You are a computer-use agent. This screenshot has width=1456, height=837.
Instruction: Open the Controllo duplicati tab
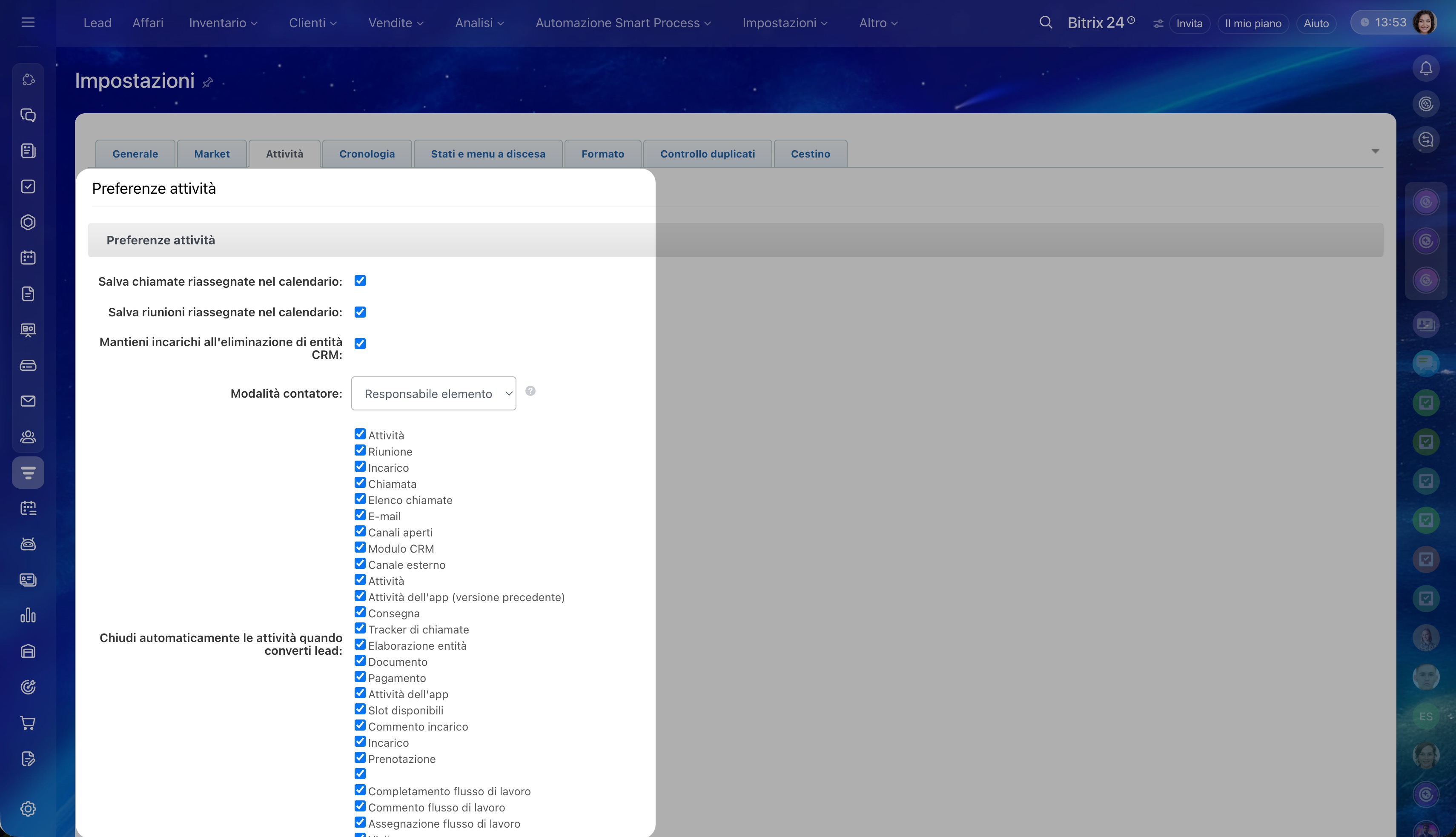[707, 154]
